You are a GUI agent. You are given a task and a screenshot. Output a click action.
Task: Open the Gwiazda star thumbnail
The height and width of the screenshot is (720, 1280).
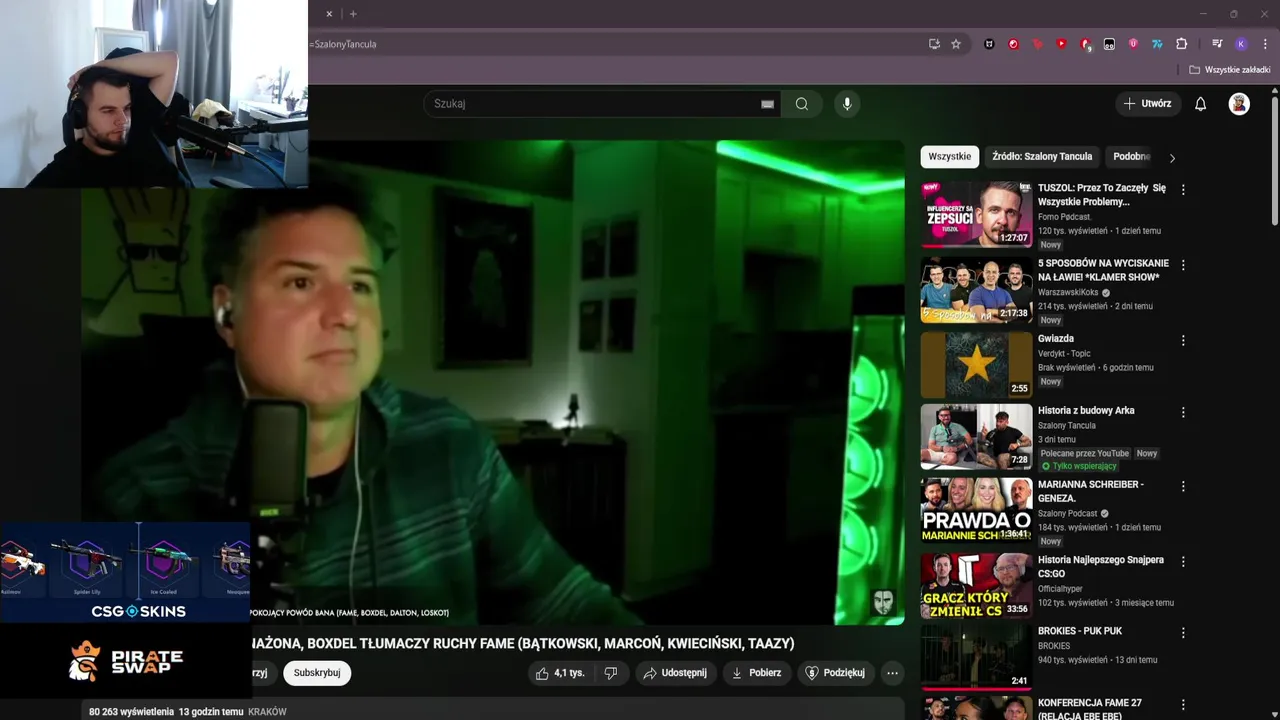(976, 365)
